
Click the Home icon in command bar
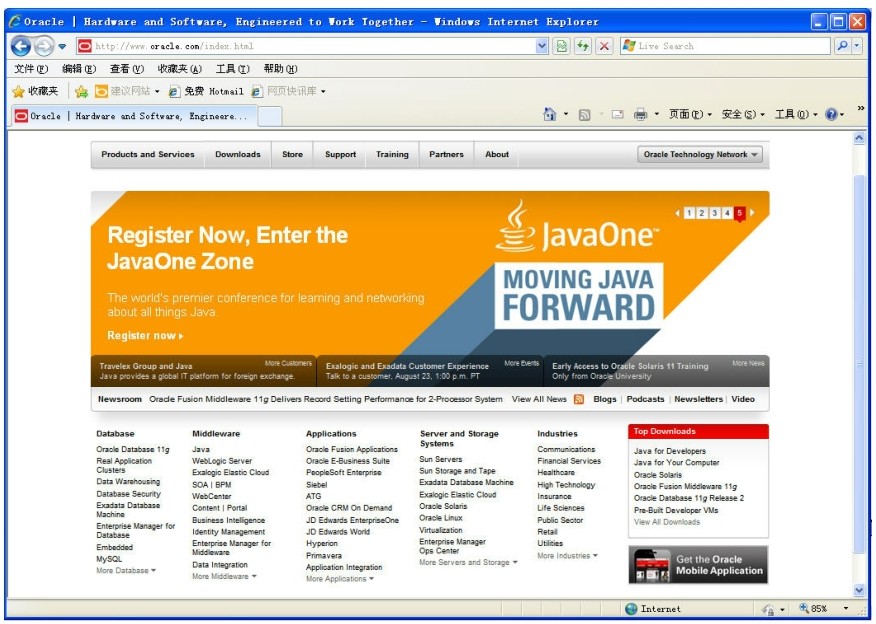(x=550, y=115)
